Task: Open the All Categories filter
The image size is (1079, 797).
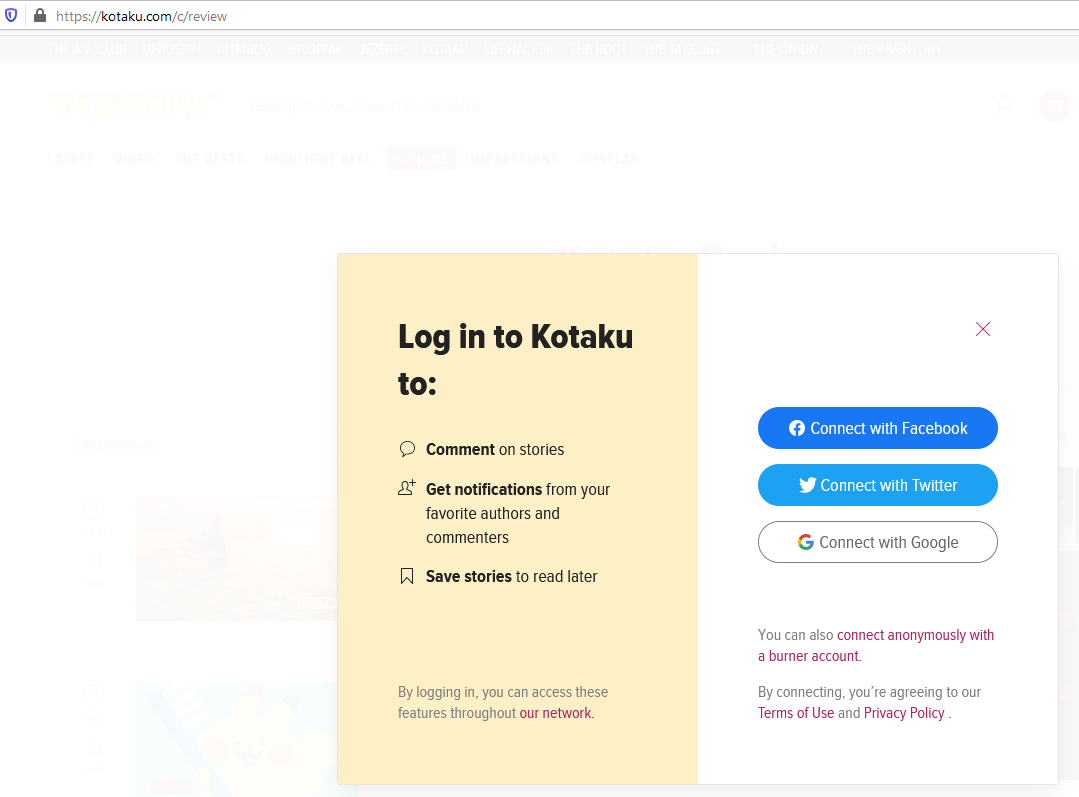Action: click(x=118, y=445)
